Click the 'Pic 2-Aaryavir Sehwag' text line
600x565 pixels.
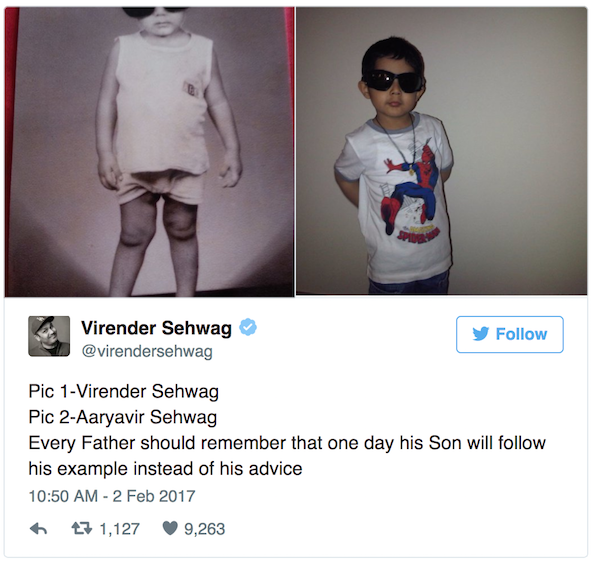(x=123, y=417)
